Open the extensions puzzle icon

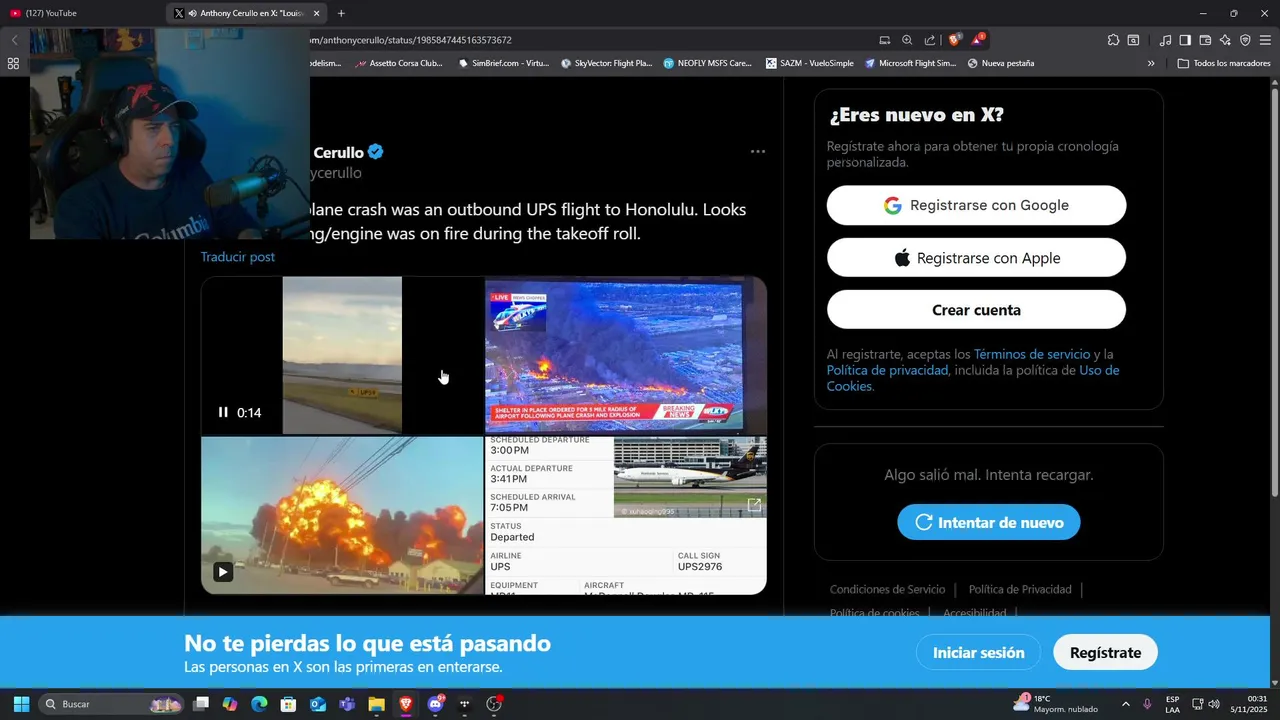pyautogui.click(x=1113, y=40)
